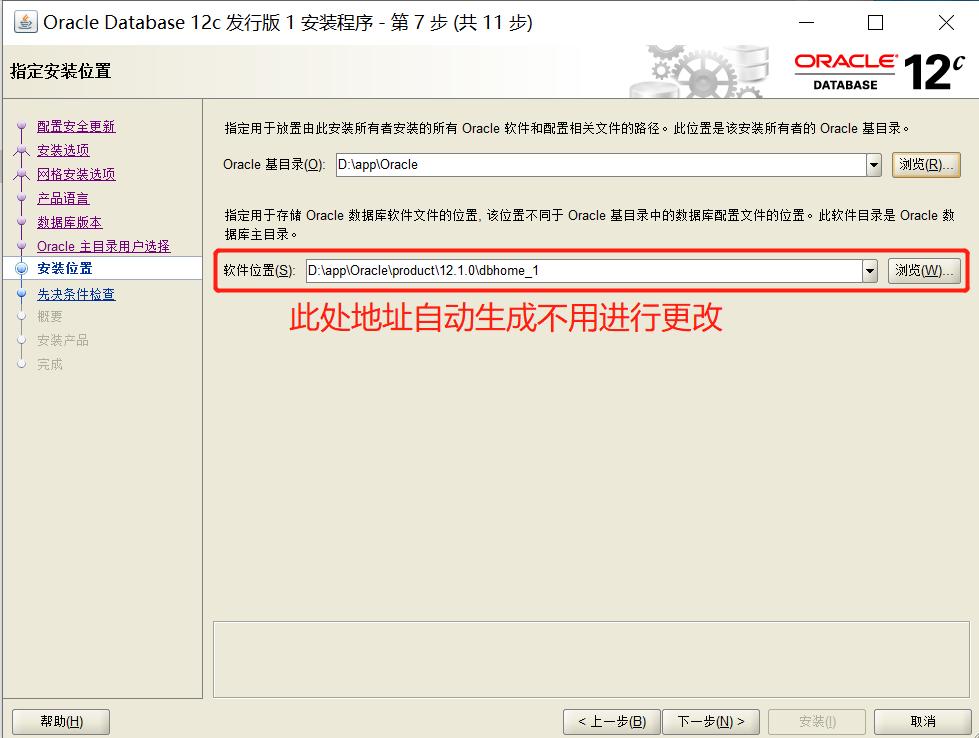979x738 pixels.
Task: Click the disabled 安装产品 step label
Action: coord(62,340)
